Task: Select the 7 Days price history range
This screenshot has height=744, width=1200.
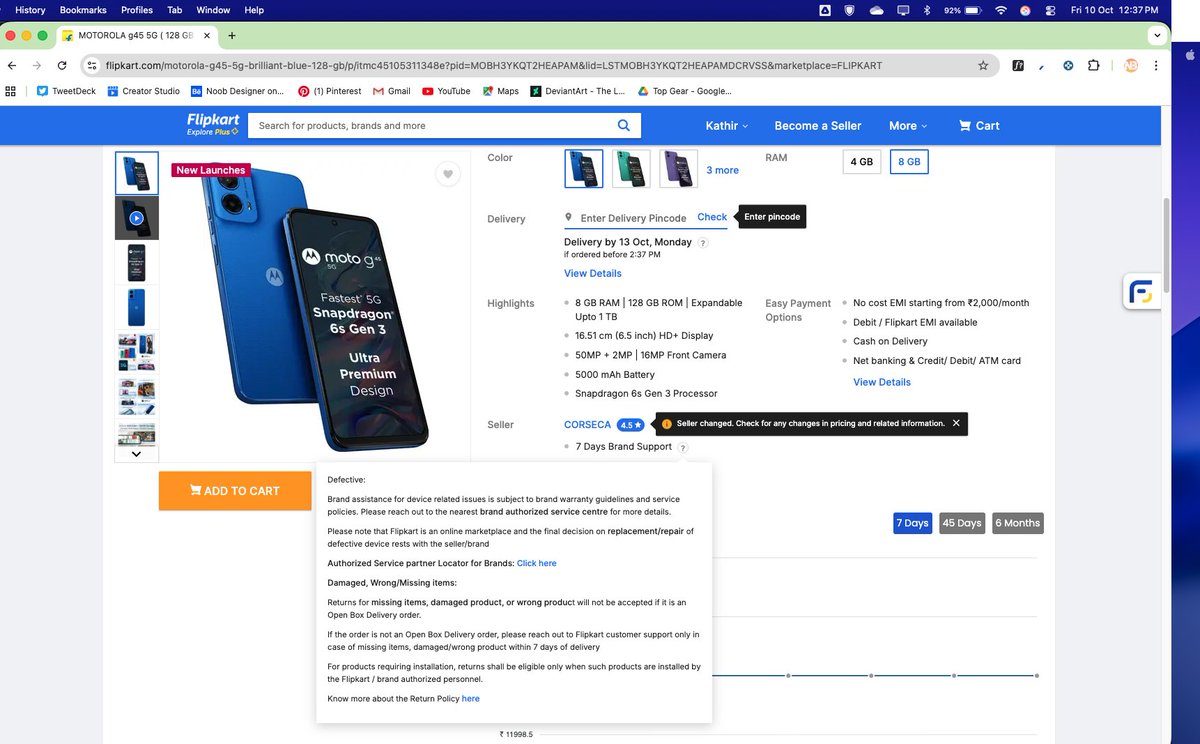Action: pos(912,523)
